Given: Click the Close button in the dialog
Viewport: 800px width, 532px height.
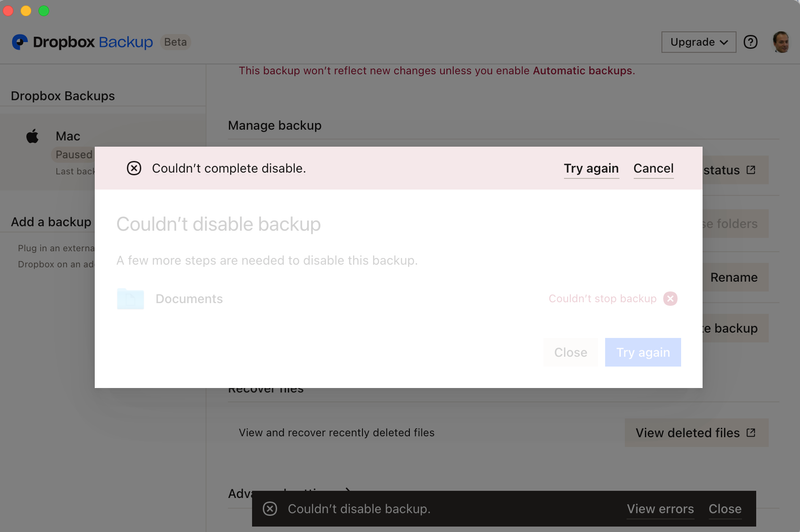Looking at the screenshot, I should (x=570, y=352).
